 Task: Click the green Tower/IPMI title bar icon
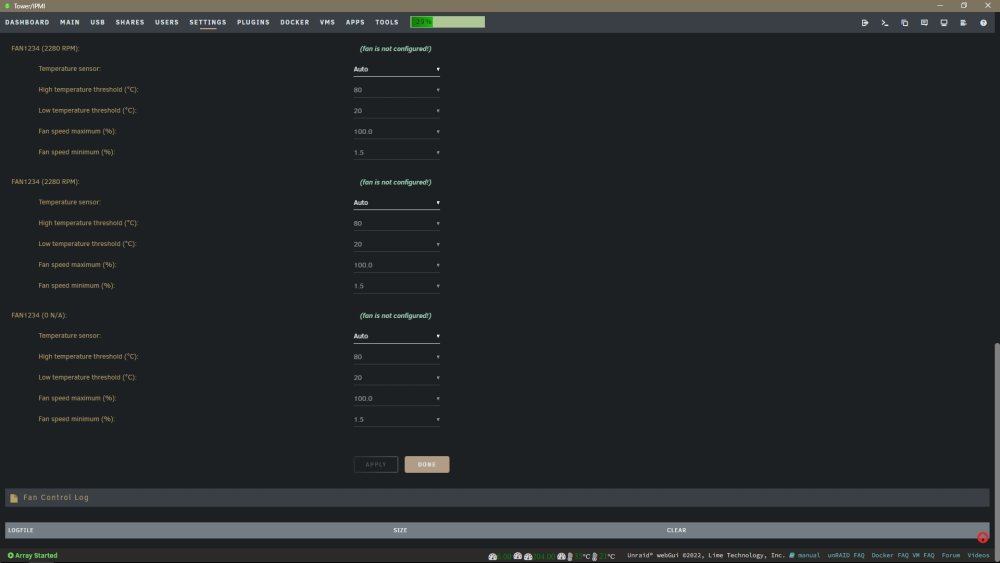[x=7, y=6]
